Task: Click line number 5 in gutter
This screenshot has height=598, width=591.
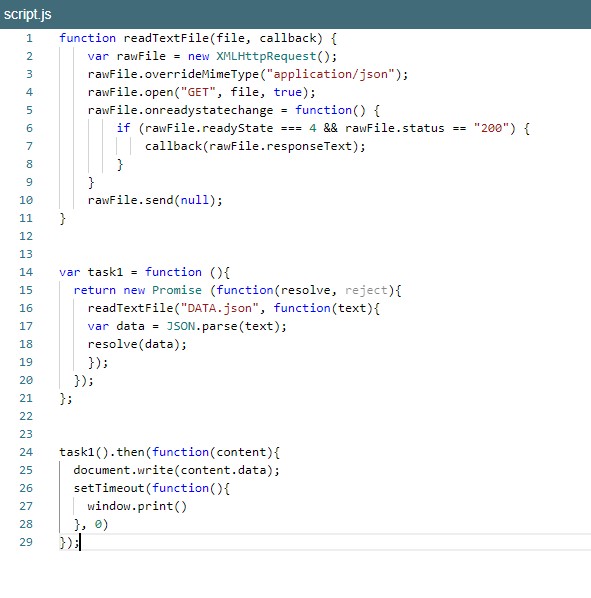Action: click(x=29, y=110)
